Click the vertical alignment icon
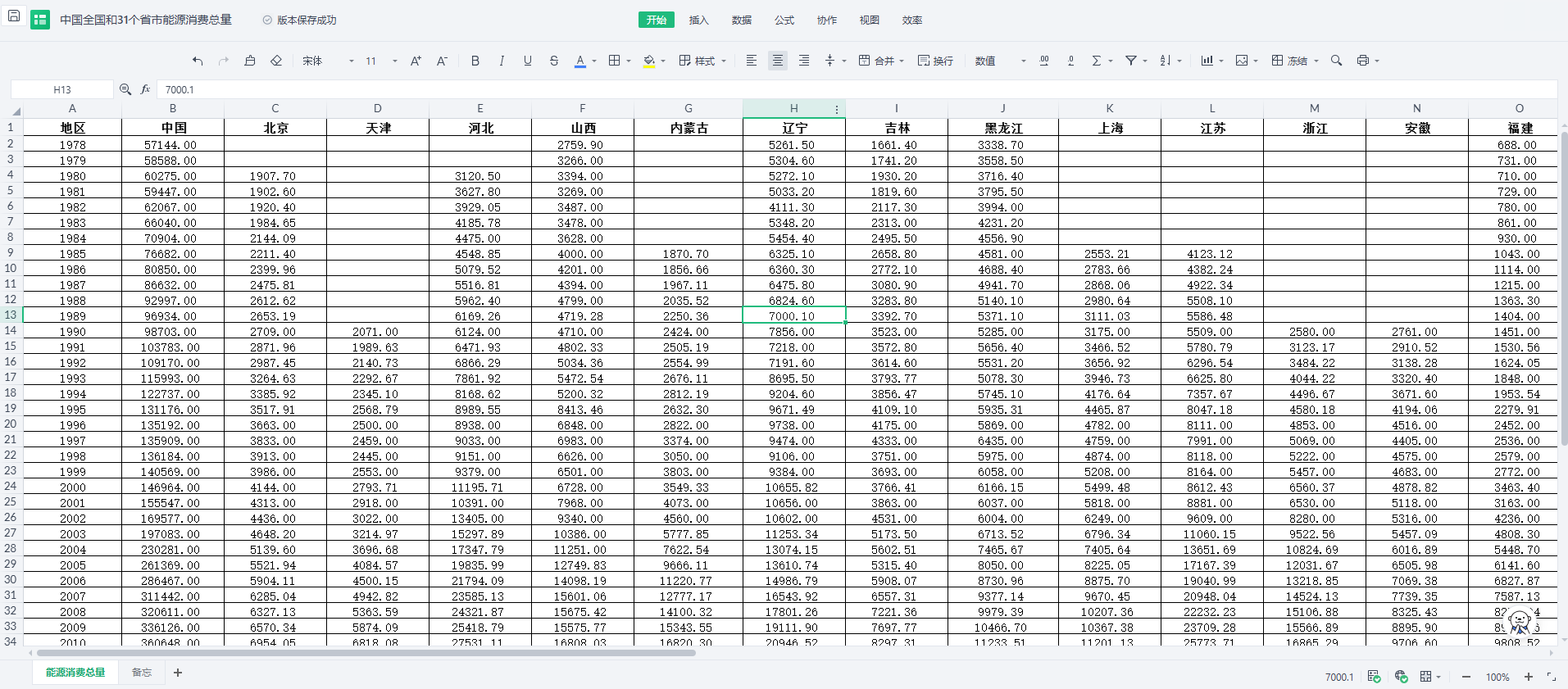Viewport: 1568px width, 689px height. click(x=830, y=61)
